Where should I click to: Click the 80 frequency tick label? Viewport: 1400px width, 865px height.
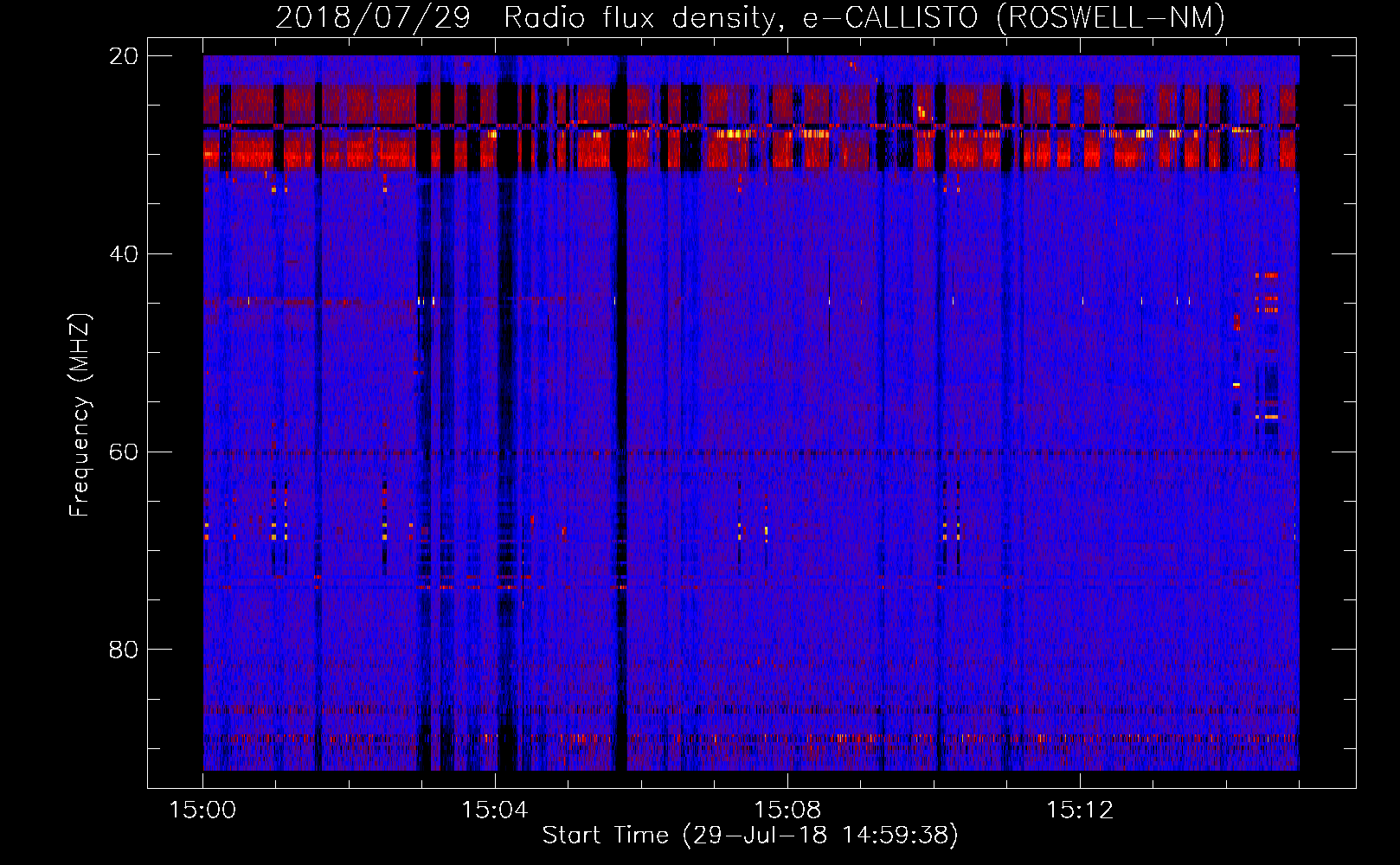click(x=124, y=650)
